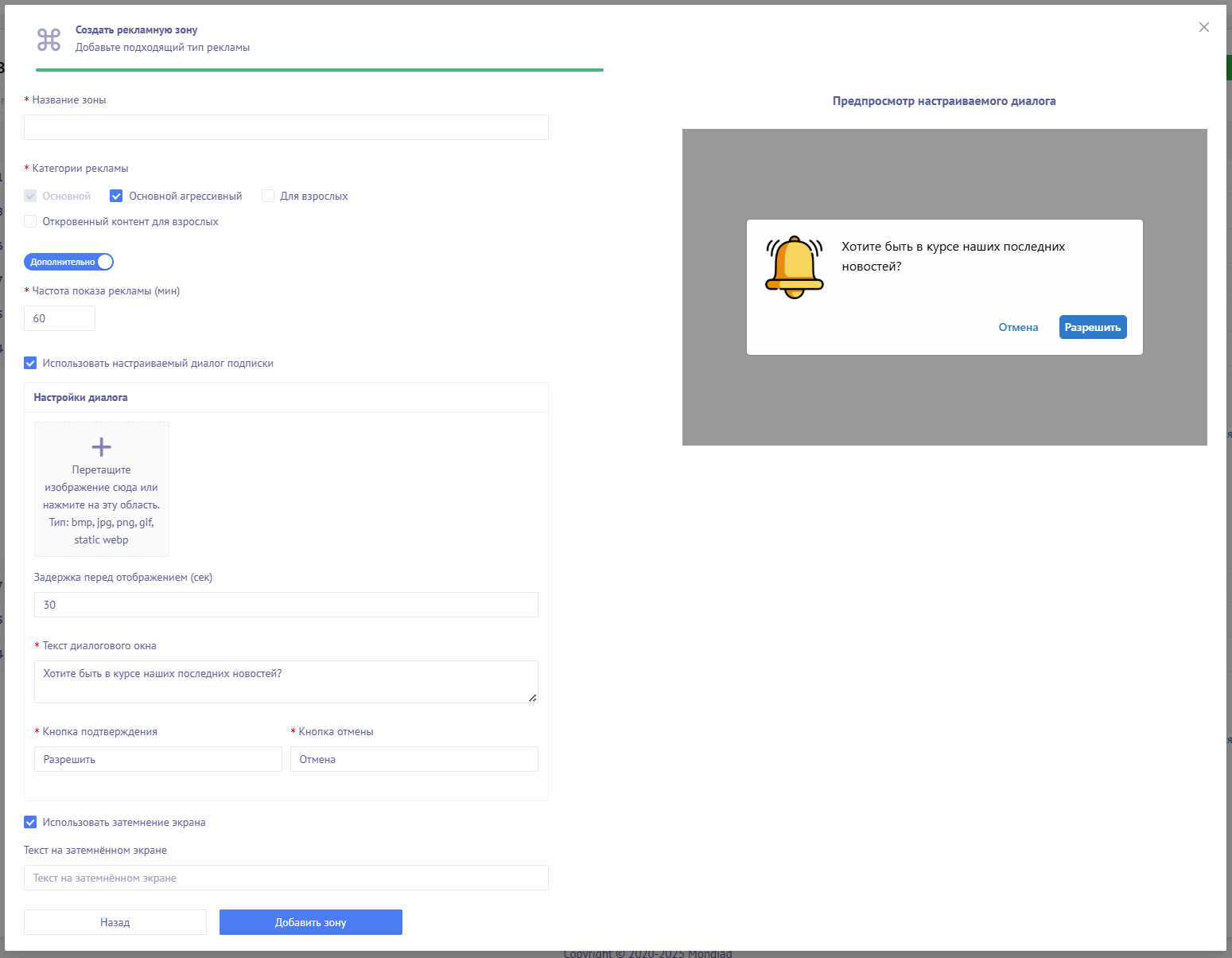Click the bell icon in the dialog preview
The height and width of the screenshot is (958, 1232).
[x=794, y=267]
